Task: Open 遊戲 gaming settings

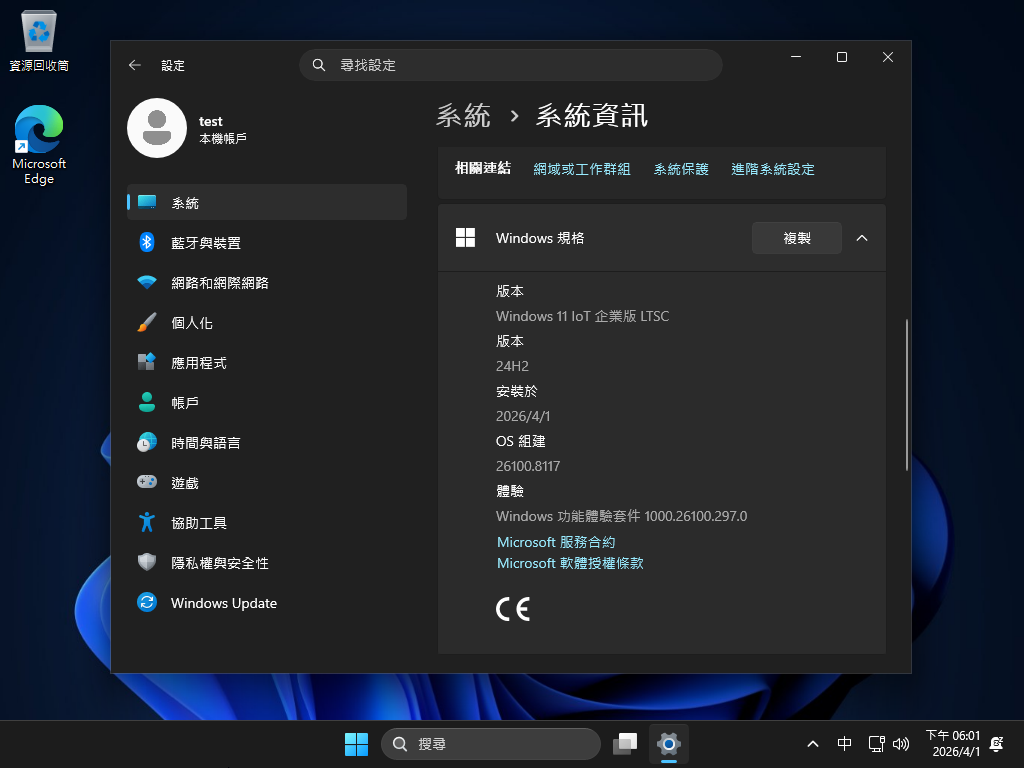Action: [x=184, y=483]
